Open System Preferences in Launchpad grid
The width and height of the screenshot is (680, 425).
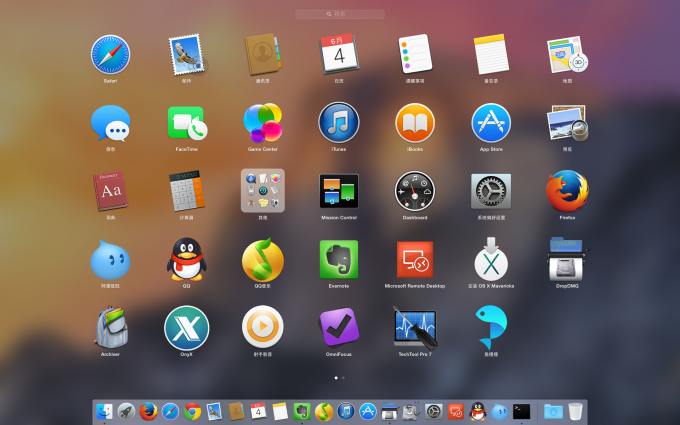click(x=491, y=191)
